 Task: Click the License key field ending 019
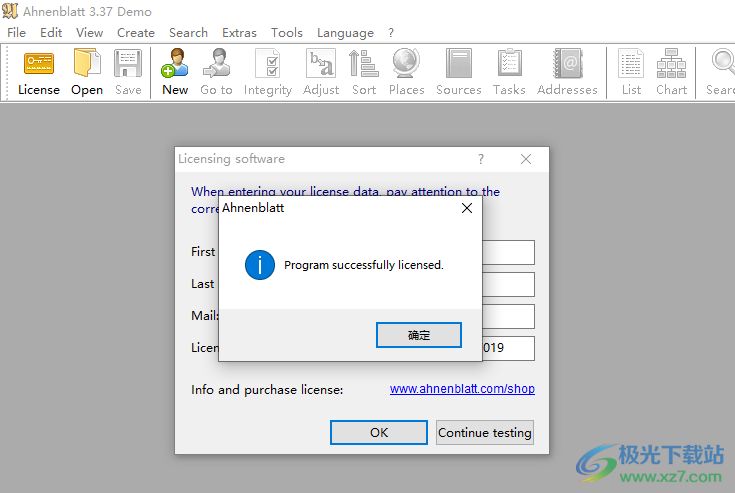pos(508,348)
